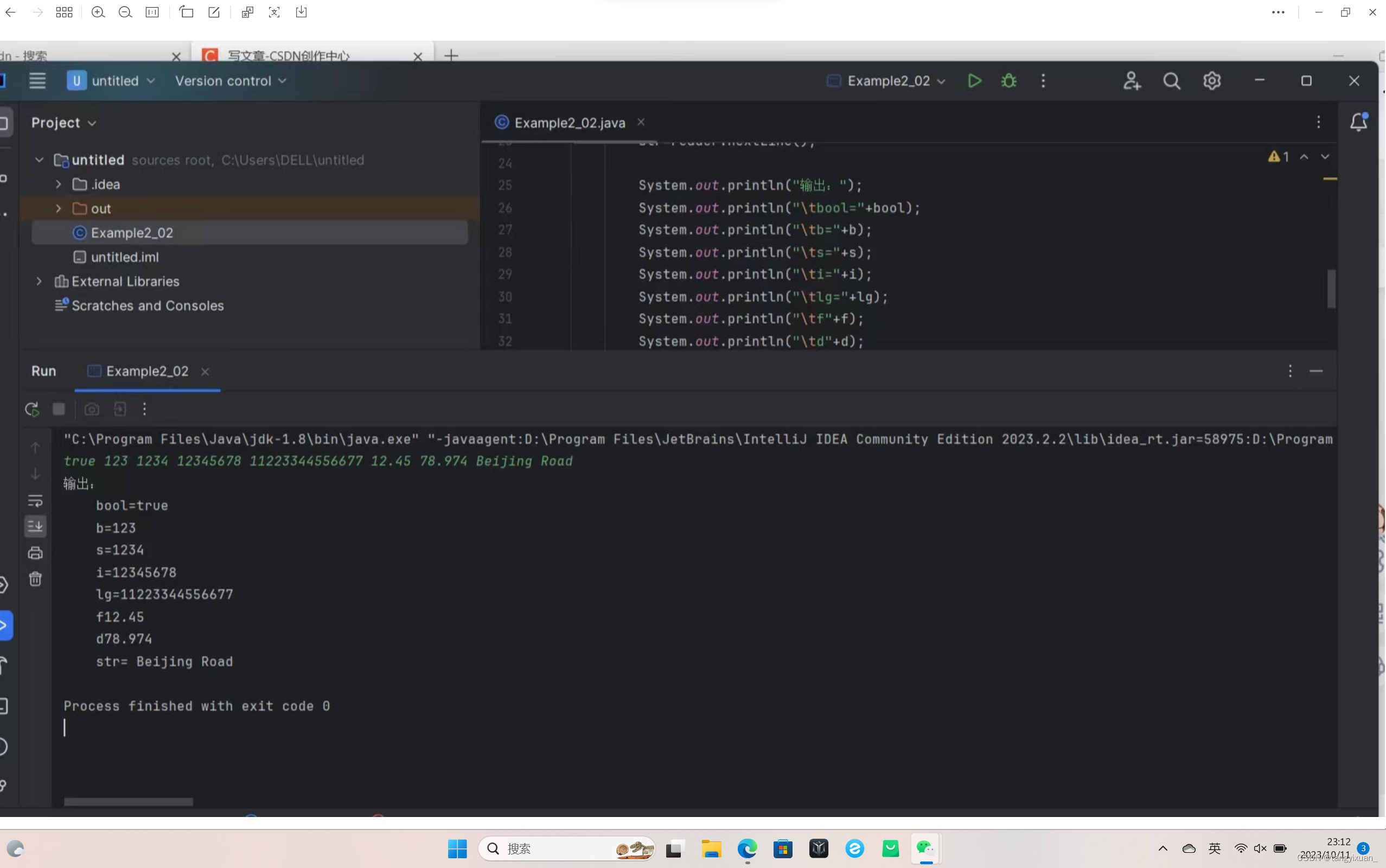Select the untitled.iml file in the tree
Screen dimensions: 1386x868
[125, 257]
